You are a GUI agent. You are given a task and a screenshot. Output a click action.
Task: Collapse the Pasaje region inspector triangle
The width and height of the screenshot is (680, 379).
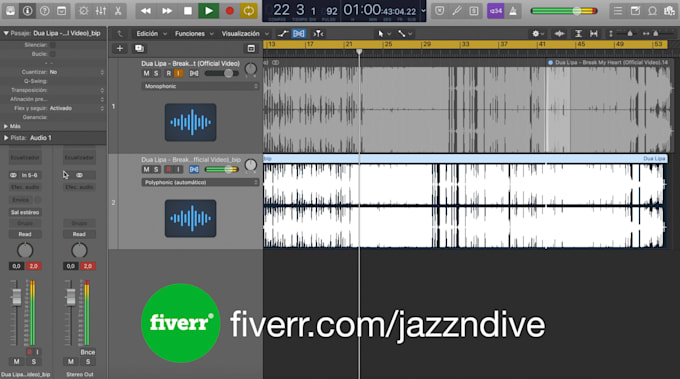click(x=6, y=33)
